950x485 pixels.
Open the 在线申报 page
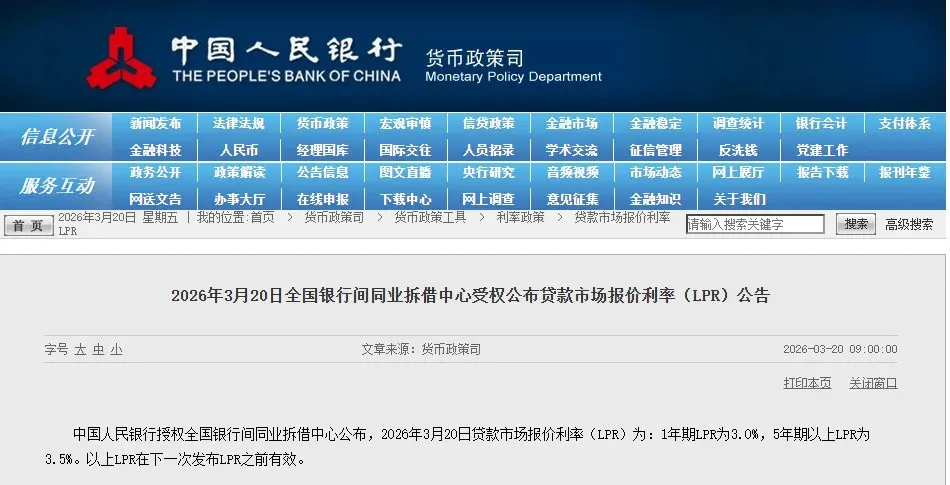tap(322, 199)
